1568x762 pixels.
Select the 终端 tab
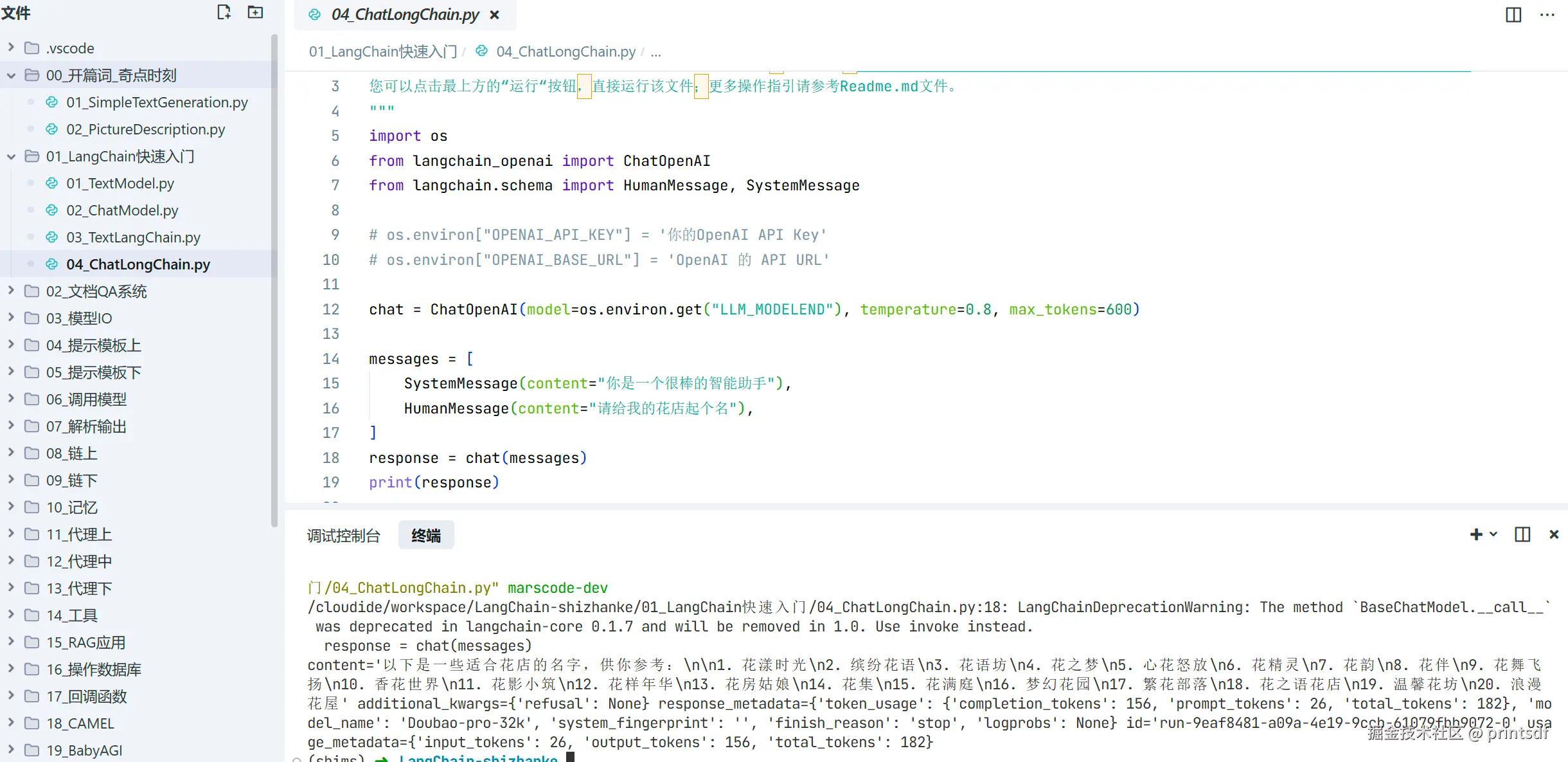tap(425, 535)
